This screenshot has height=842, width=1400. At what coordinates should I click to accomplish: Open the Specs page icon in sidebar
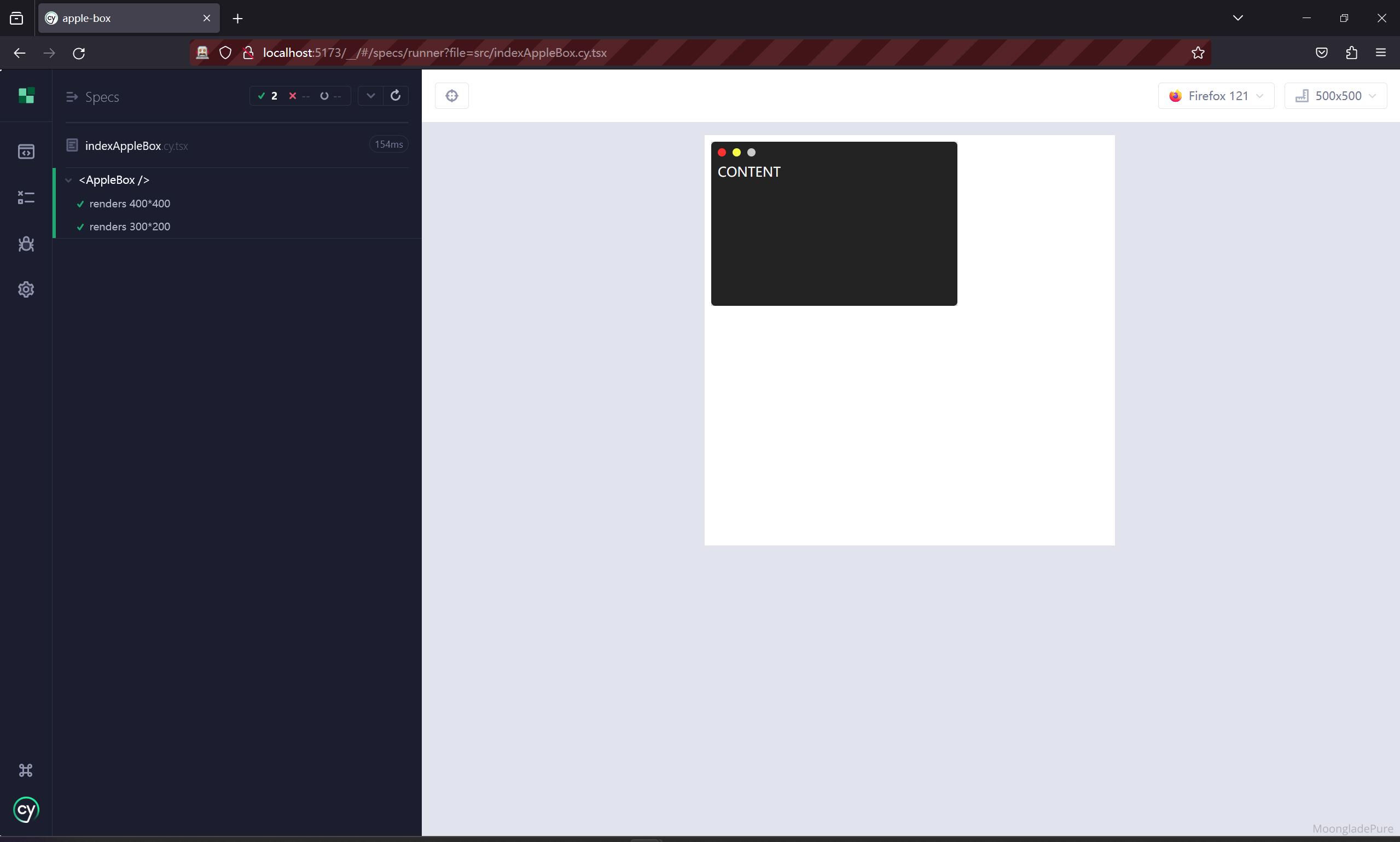(x=26, y=152)
